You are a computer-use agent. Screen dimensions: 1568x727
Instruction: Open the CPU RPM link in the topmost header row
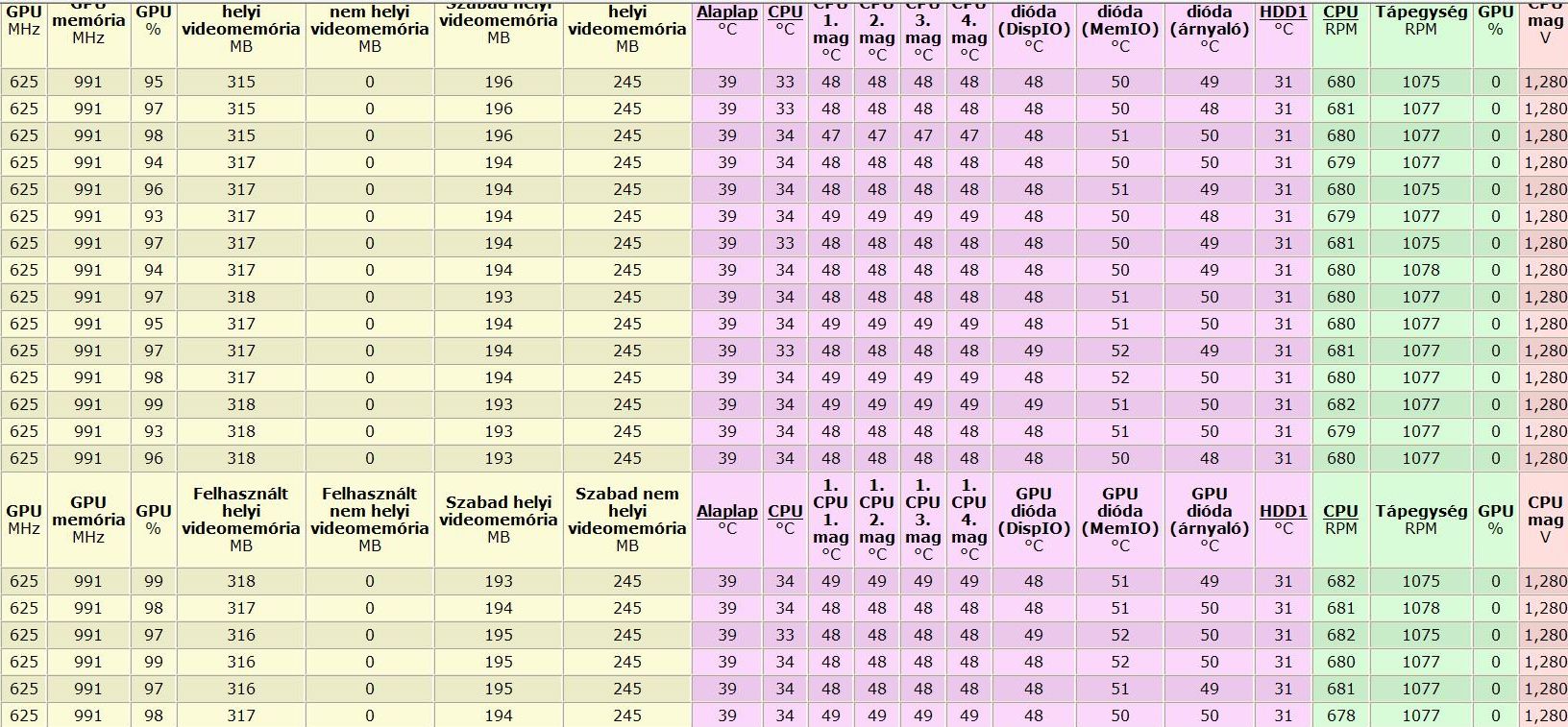point(1341,12)
